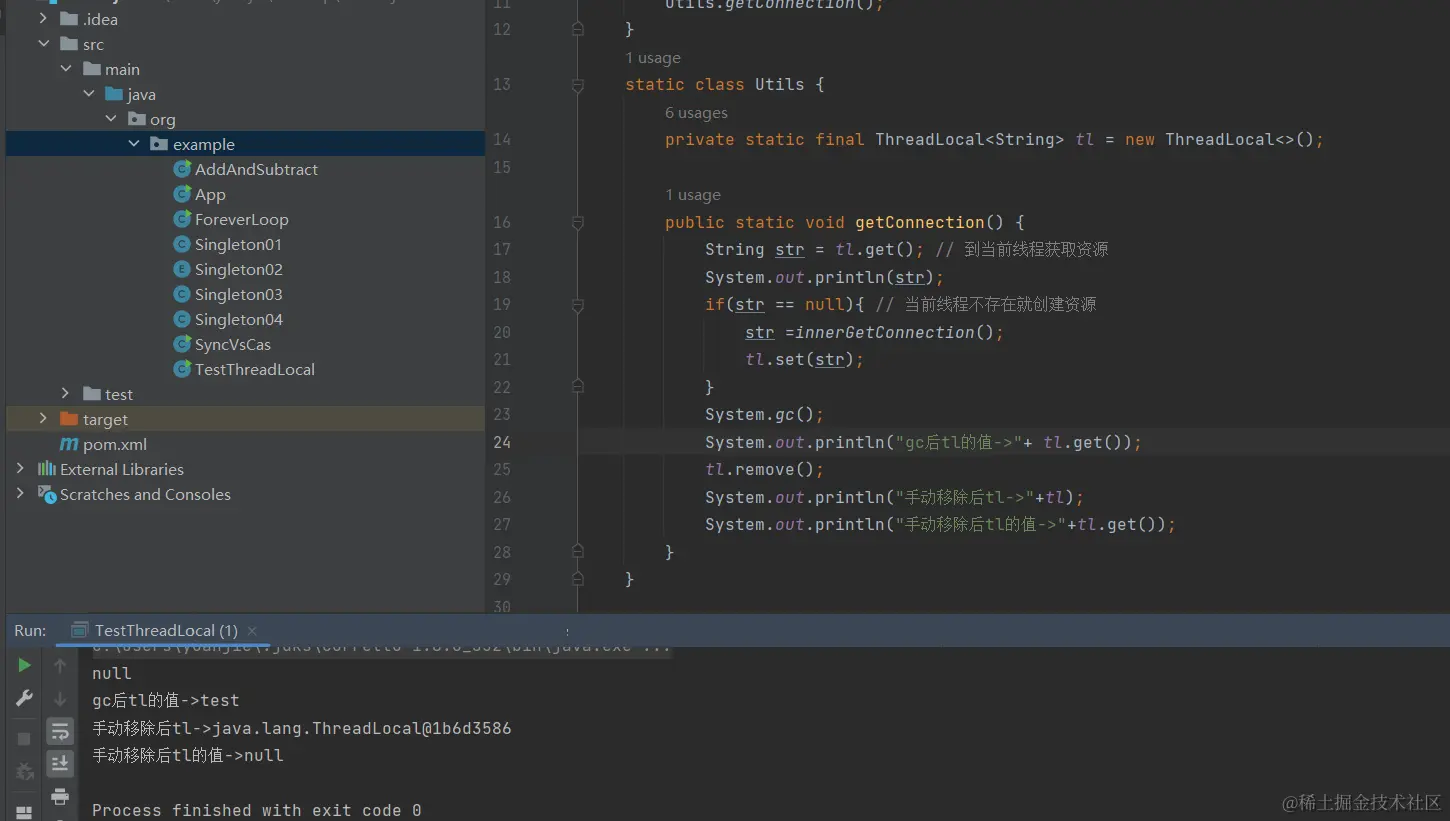This screenshot has height=821, width=1450.
Task: Click the restore layout icon in Run panel
Action: point(24,812)
